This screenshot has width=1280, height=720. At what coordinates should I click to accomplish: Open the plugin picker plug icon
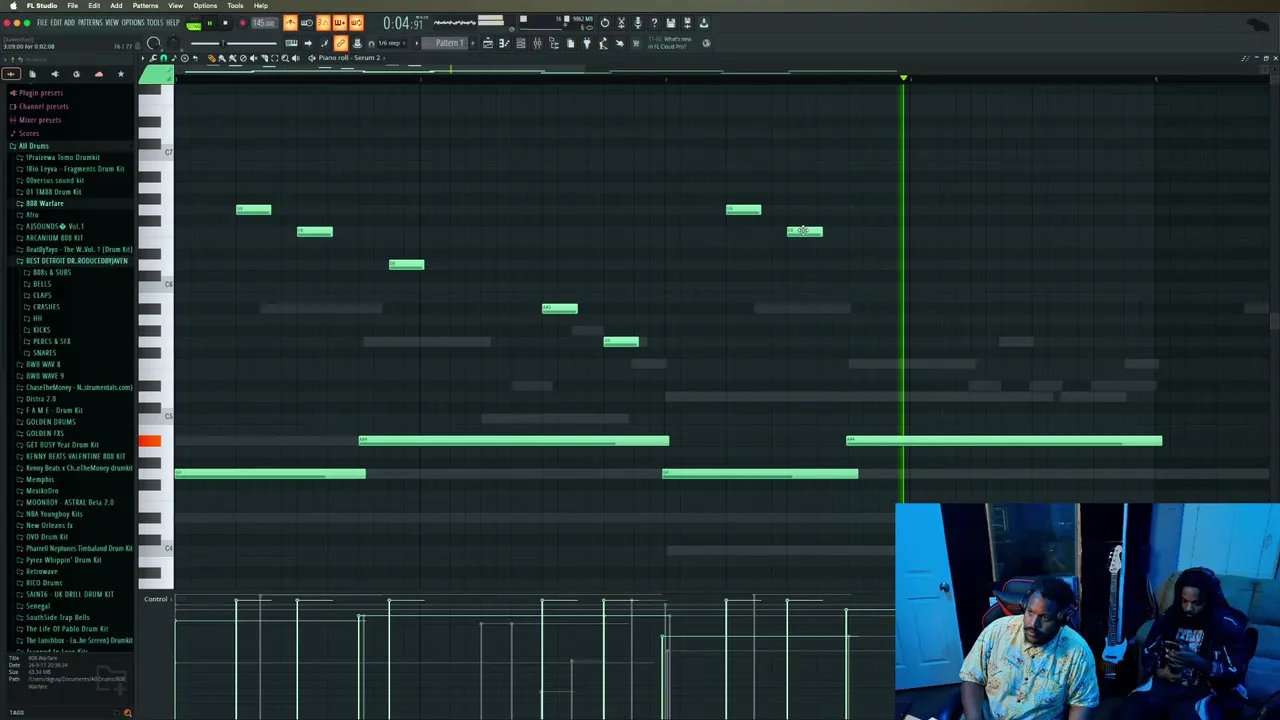click(x=587, y=43)
